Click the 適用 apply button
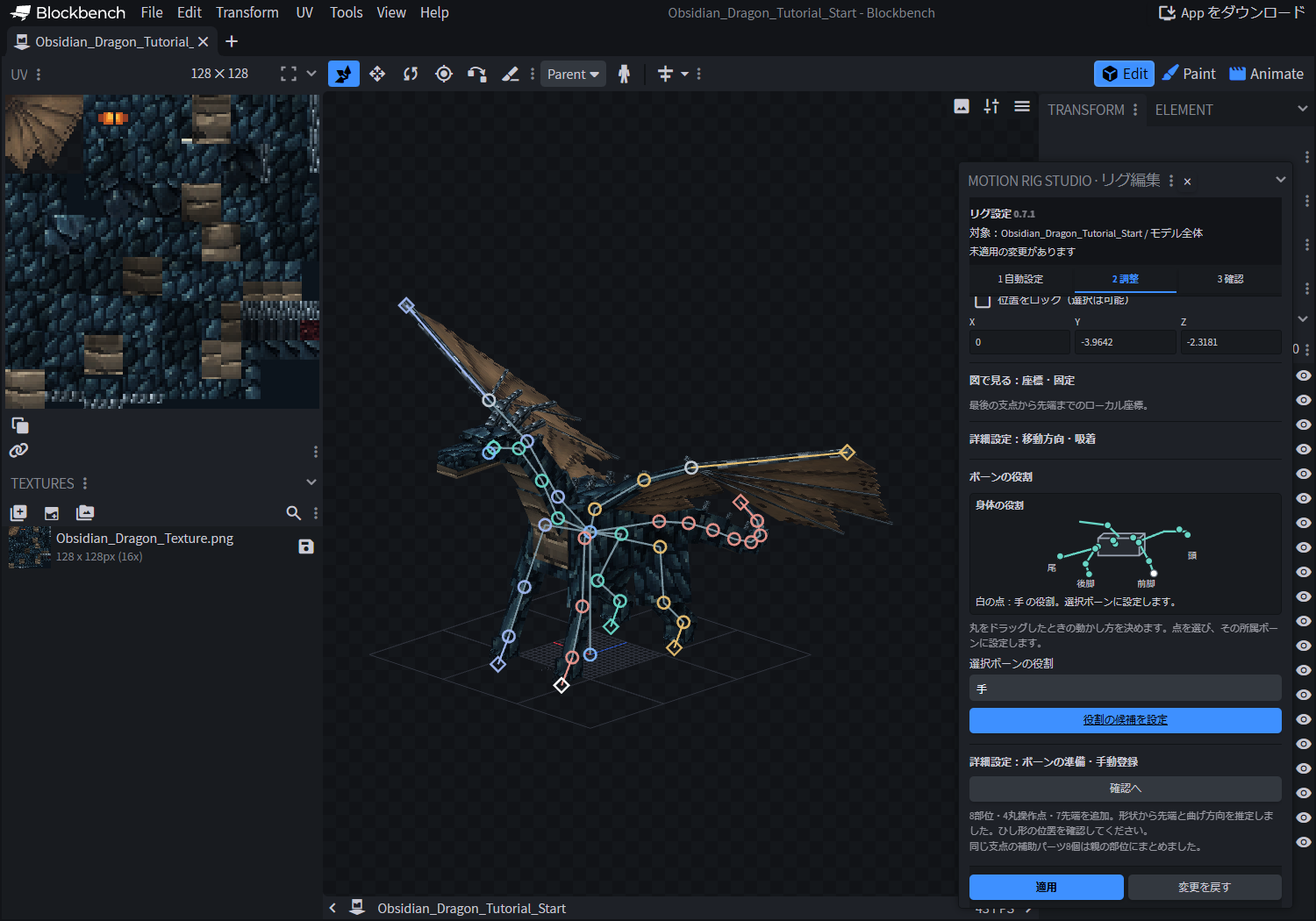1316x921 pixels. [x=1046, y=887]
